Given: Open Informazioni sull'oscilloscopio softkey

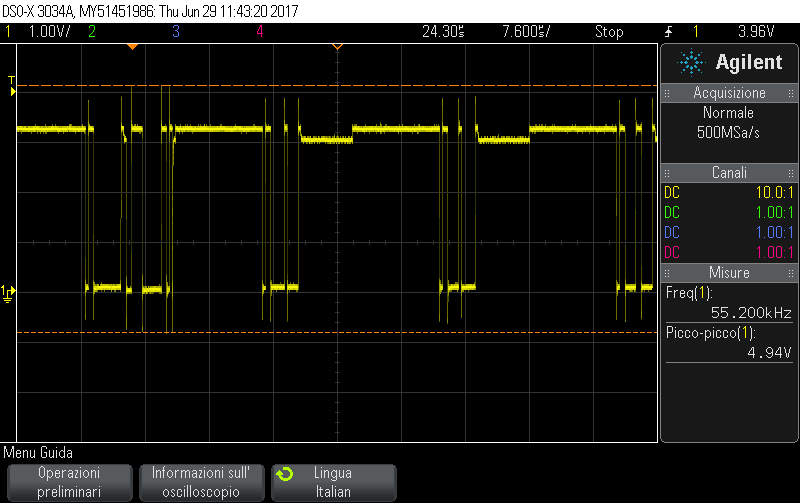Looking at the screenshot, I should pos(202,483).
